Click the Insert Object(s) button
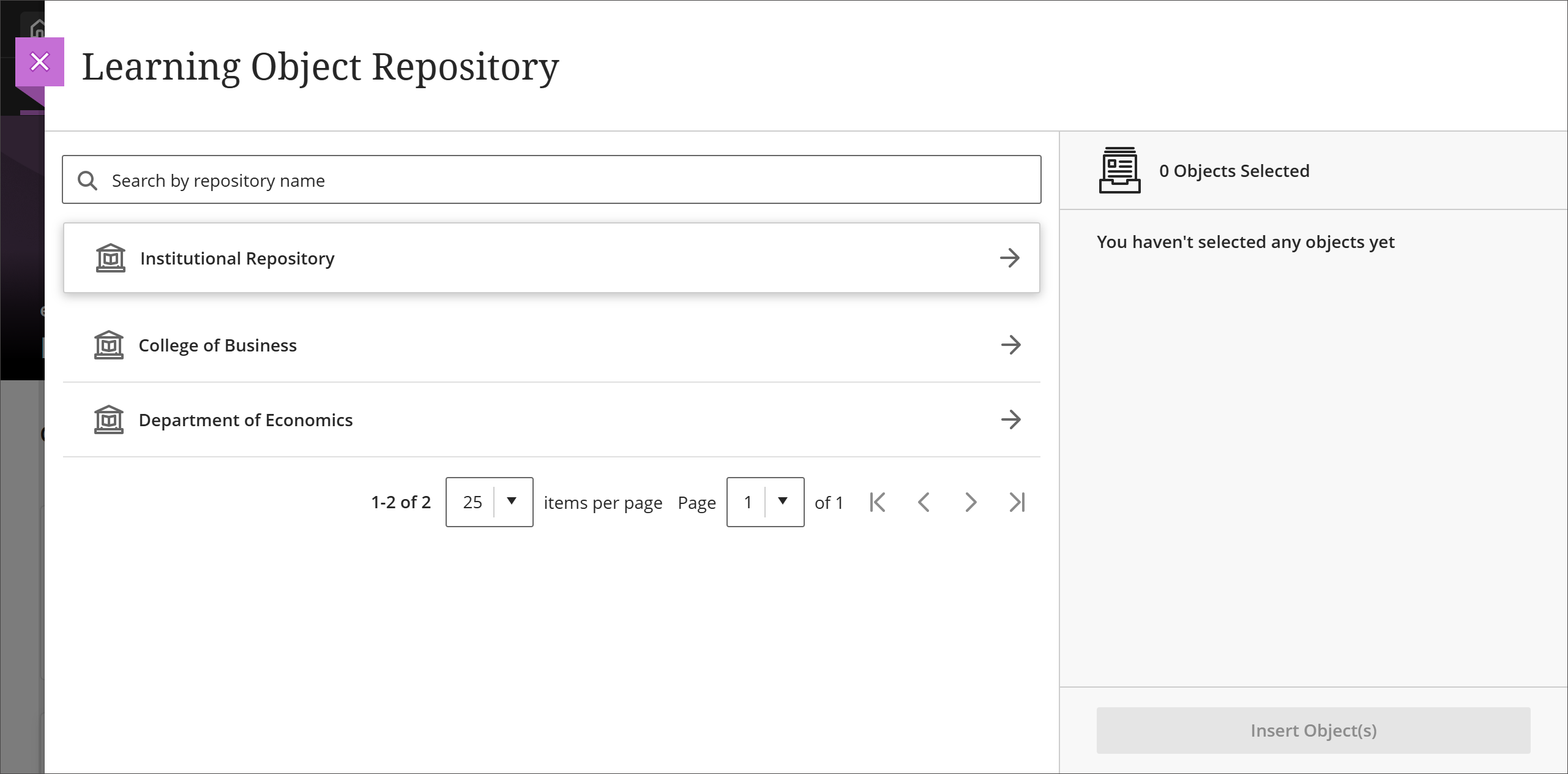Screen dimensions: 1568x774 (x=1313, y=731)
